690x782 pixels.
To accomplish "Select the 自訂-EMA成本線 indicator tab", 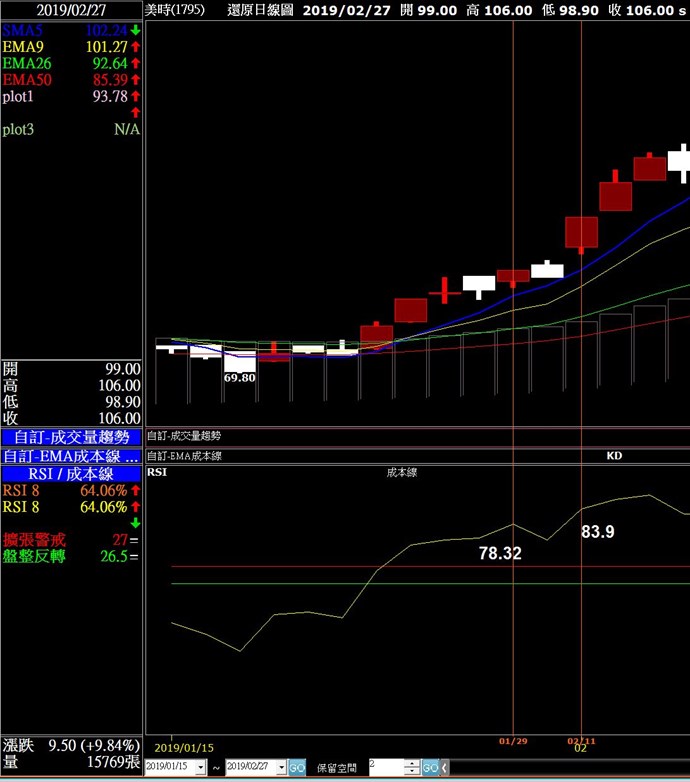I will (x=71, y=456).
